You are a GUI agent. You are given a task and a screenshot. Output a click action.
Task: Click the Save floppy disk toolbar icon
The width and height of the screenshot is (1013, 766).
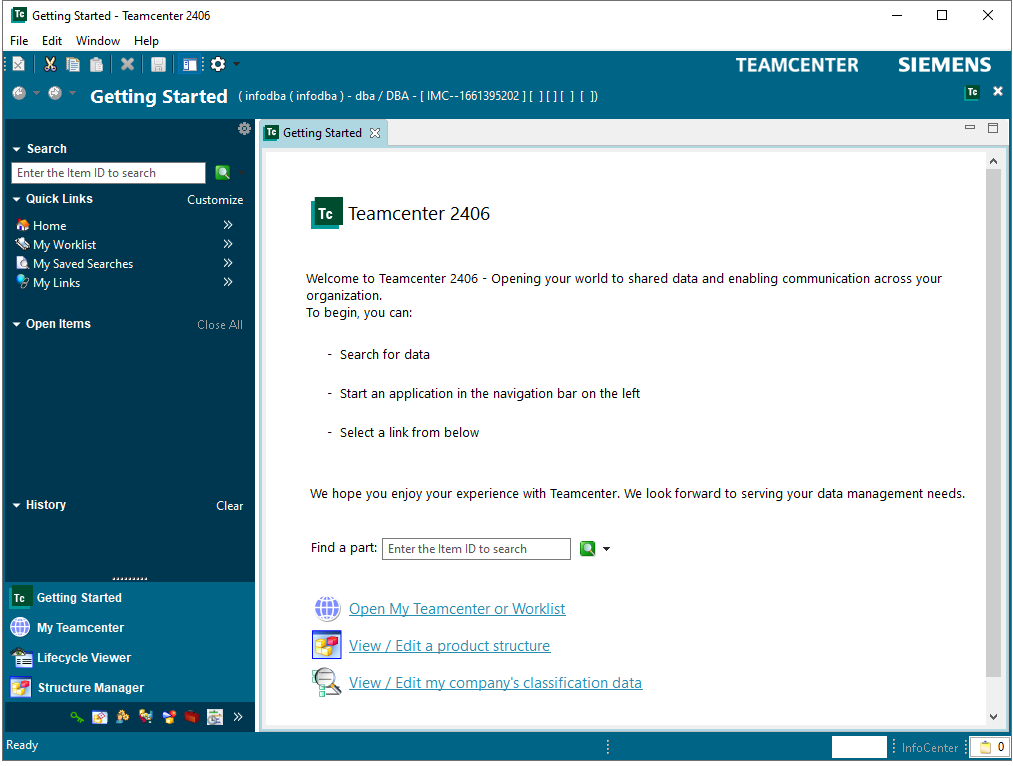coord(158,64)
